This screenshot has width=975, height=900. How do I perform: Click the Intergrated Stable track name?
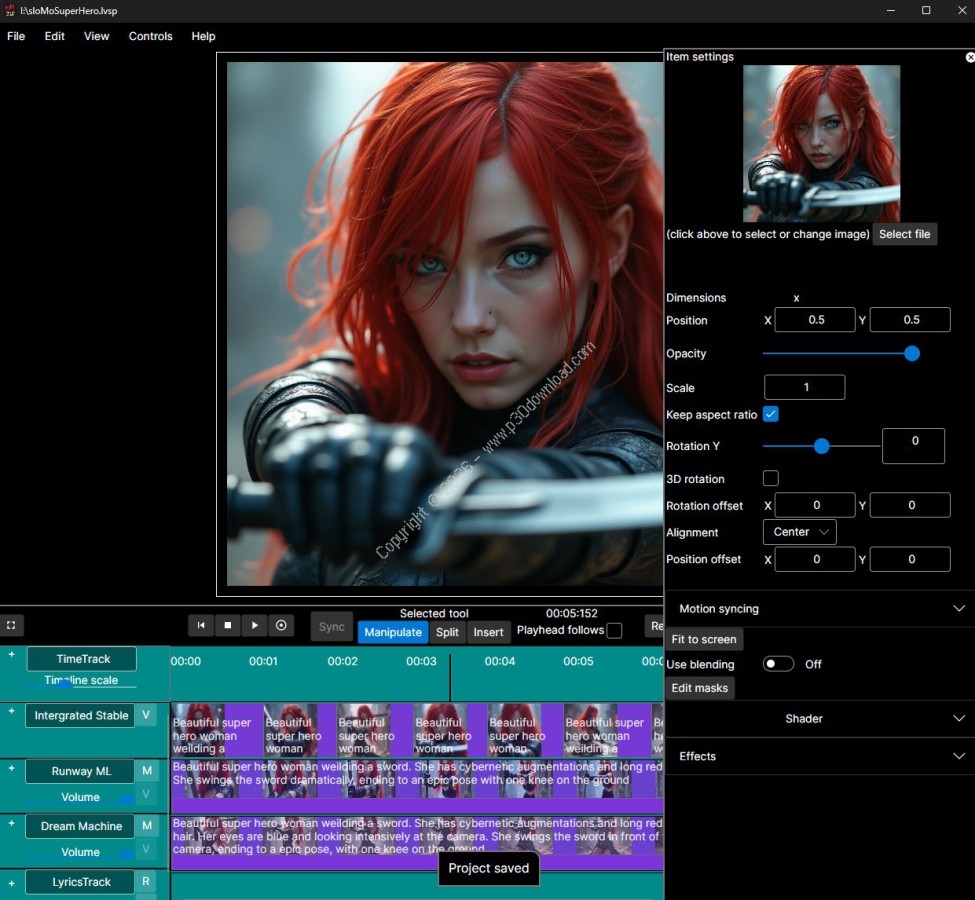pos(80,715)
